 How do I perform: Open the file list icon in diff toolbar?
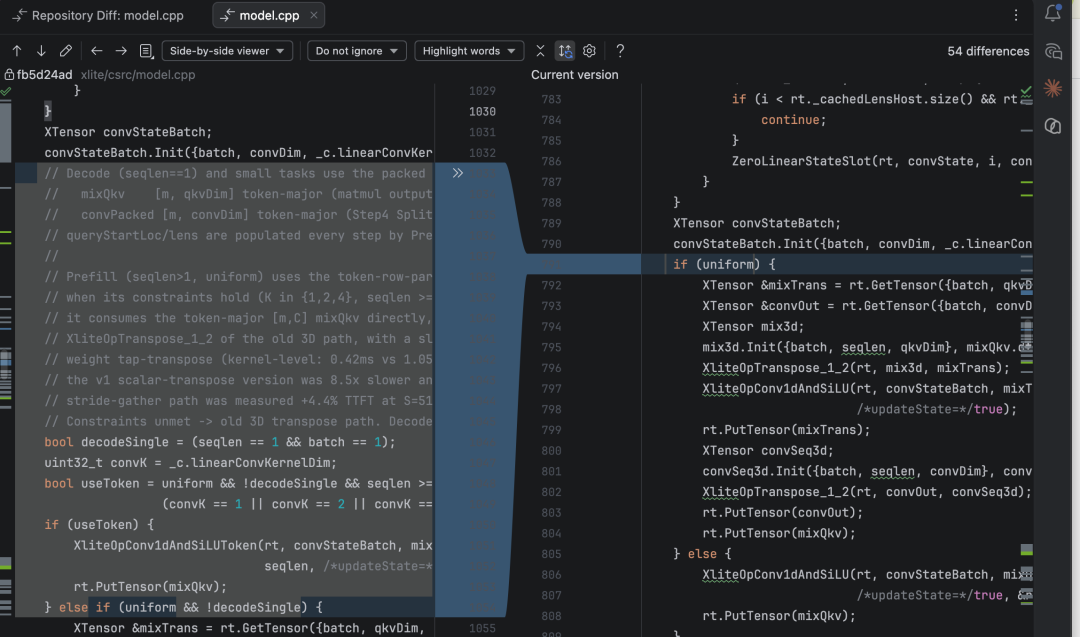(146, 51)
